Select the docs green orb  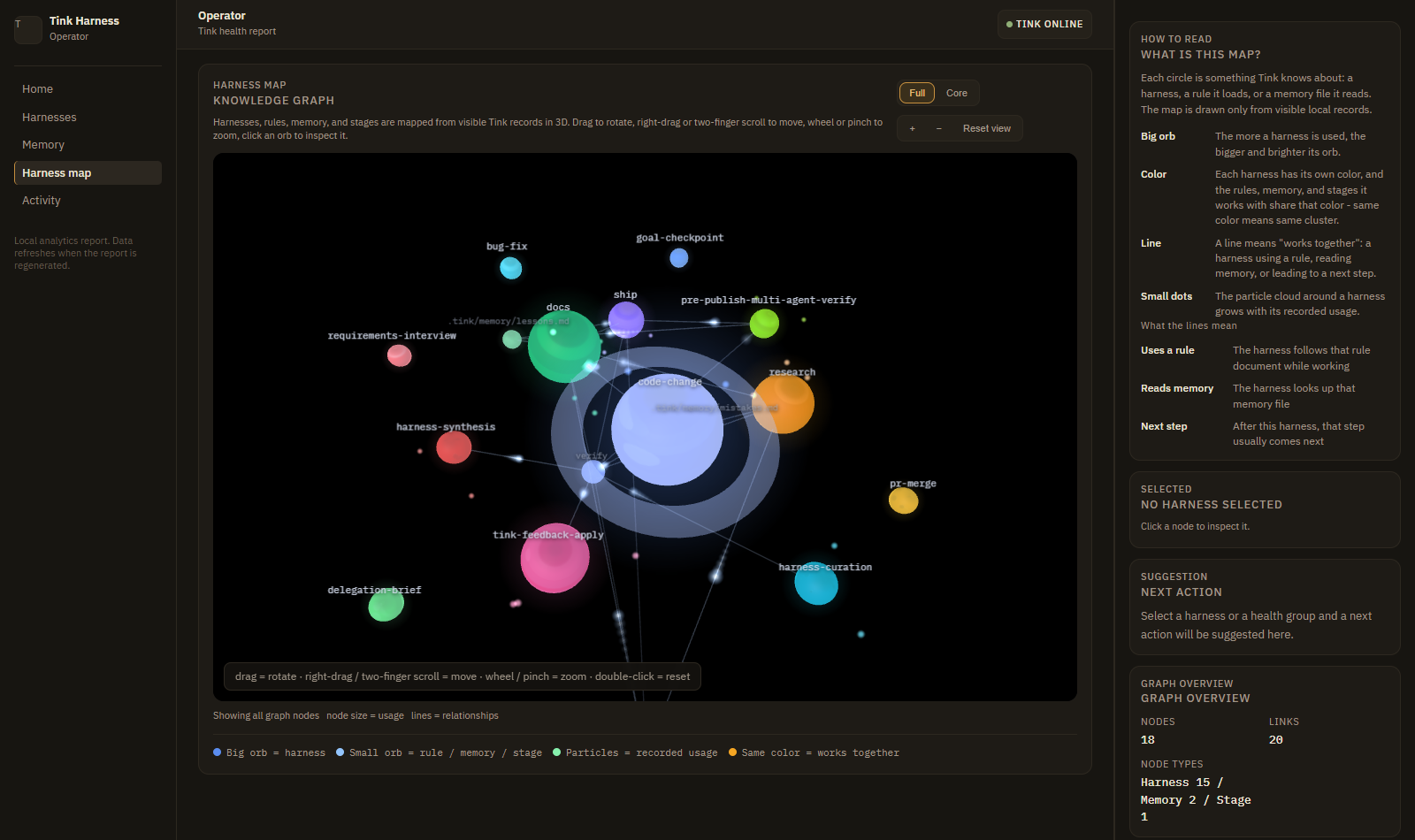click(564, 347)
